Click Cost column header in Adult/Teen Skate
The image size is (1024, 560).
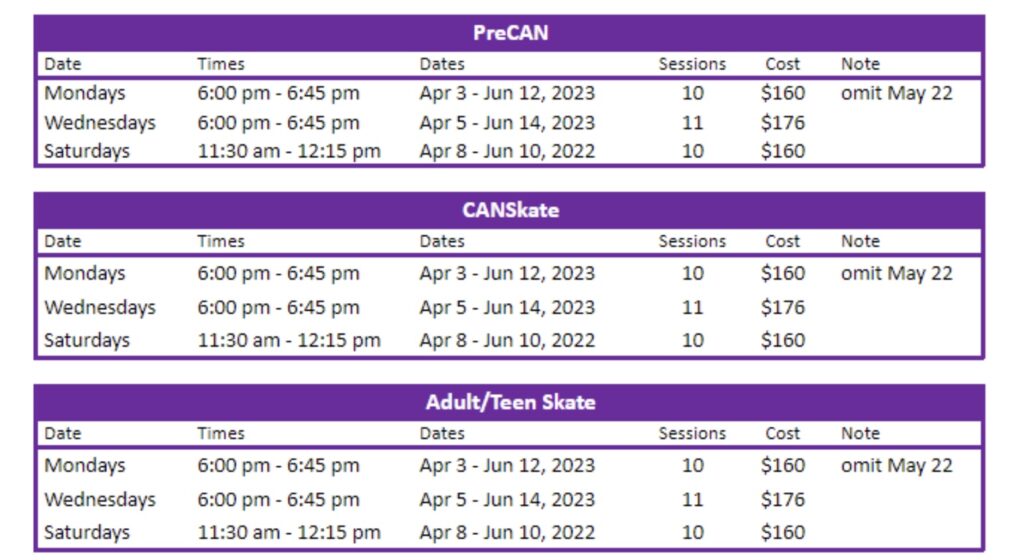tap(782, 433)
